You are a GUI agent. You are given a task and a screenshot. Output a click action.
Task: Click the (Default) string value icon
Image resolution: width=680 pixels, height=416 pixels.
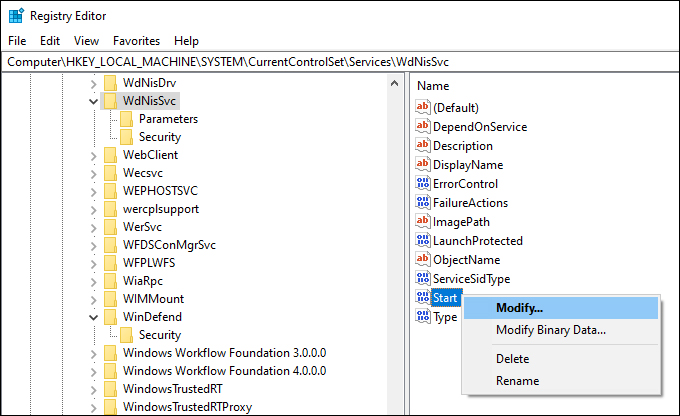[423, 107]
